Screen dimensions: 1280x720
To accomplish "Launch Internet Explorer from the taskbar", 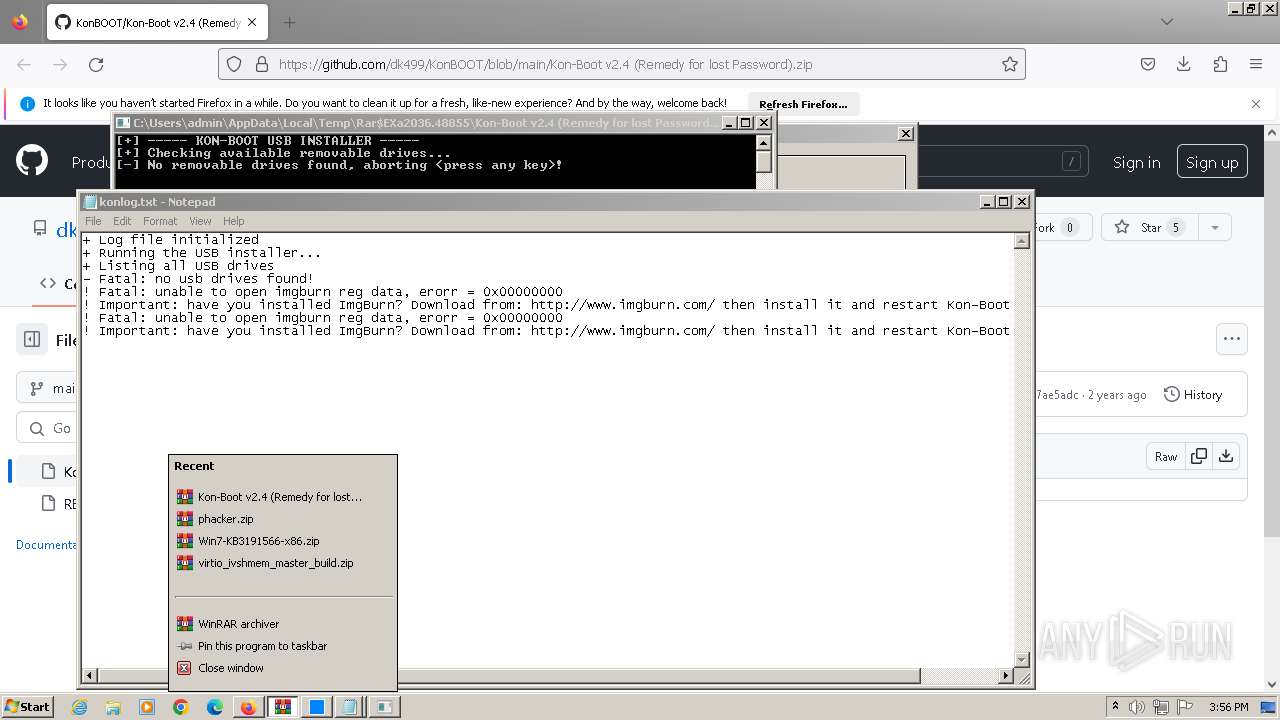I will (80, 707).
